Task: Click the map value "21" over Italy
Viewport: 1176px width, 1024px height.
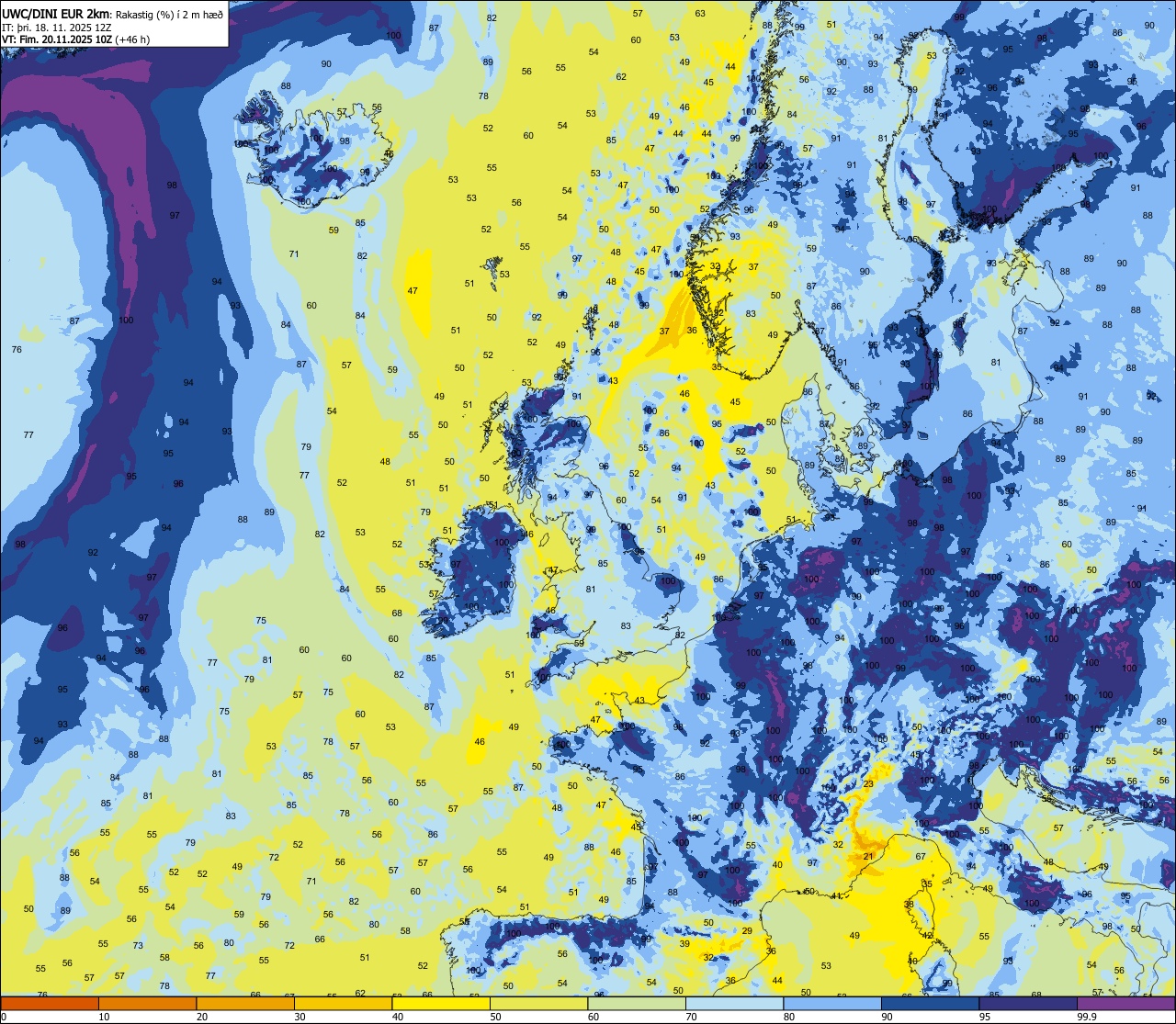Action: click(x=868, y=857)
